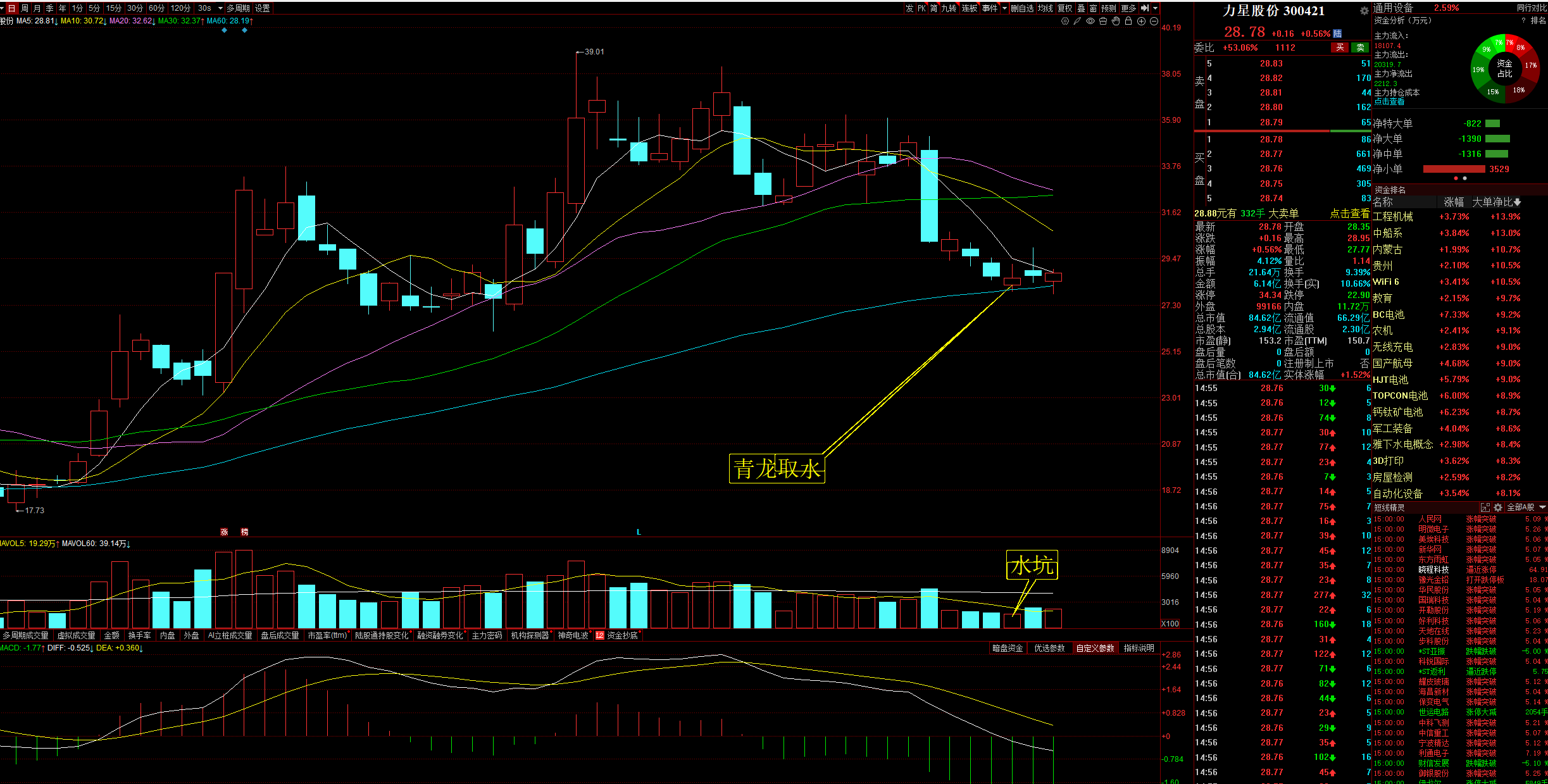Open stock panel gear settings near 300421
This screenshot has width=1548, height=784.
point(1364,11)
